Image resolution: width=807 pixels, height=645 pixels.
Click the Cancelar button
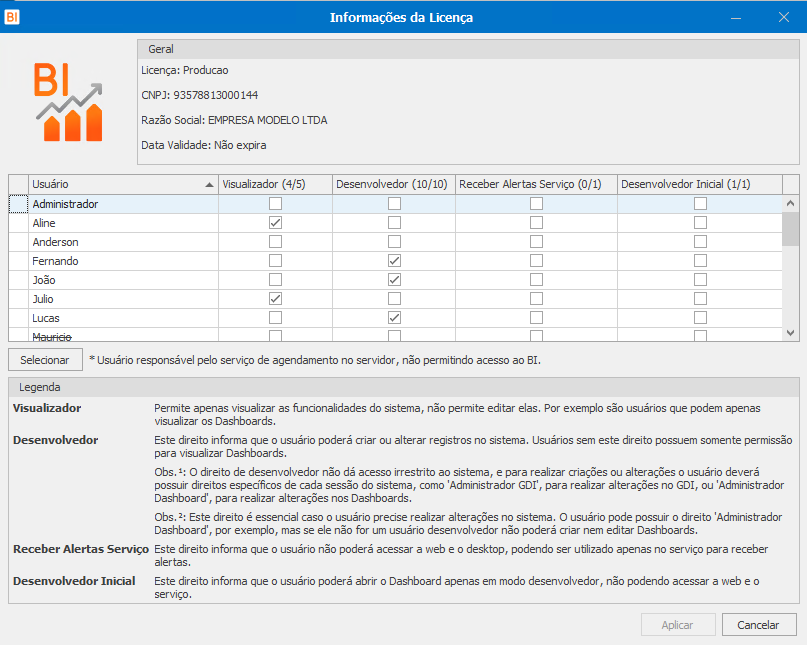[759, 625]
